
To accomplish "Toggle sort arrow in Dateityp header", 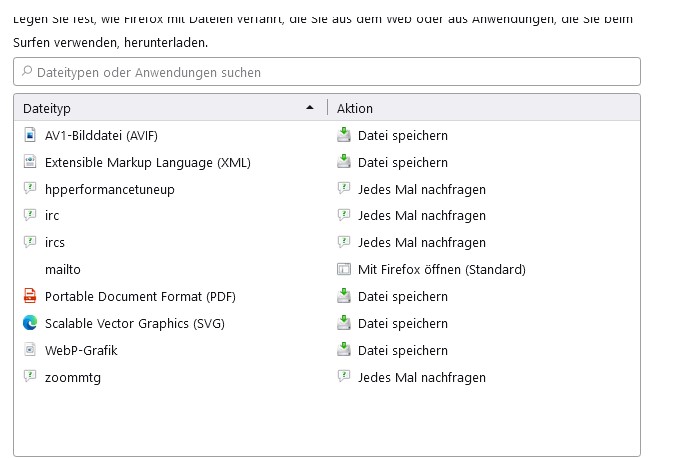I will coord(310,107).
